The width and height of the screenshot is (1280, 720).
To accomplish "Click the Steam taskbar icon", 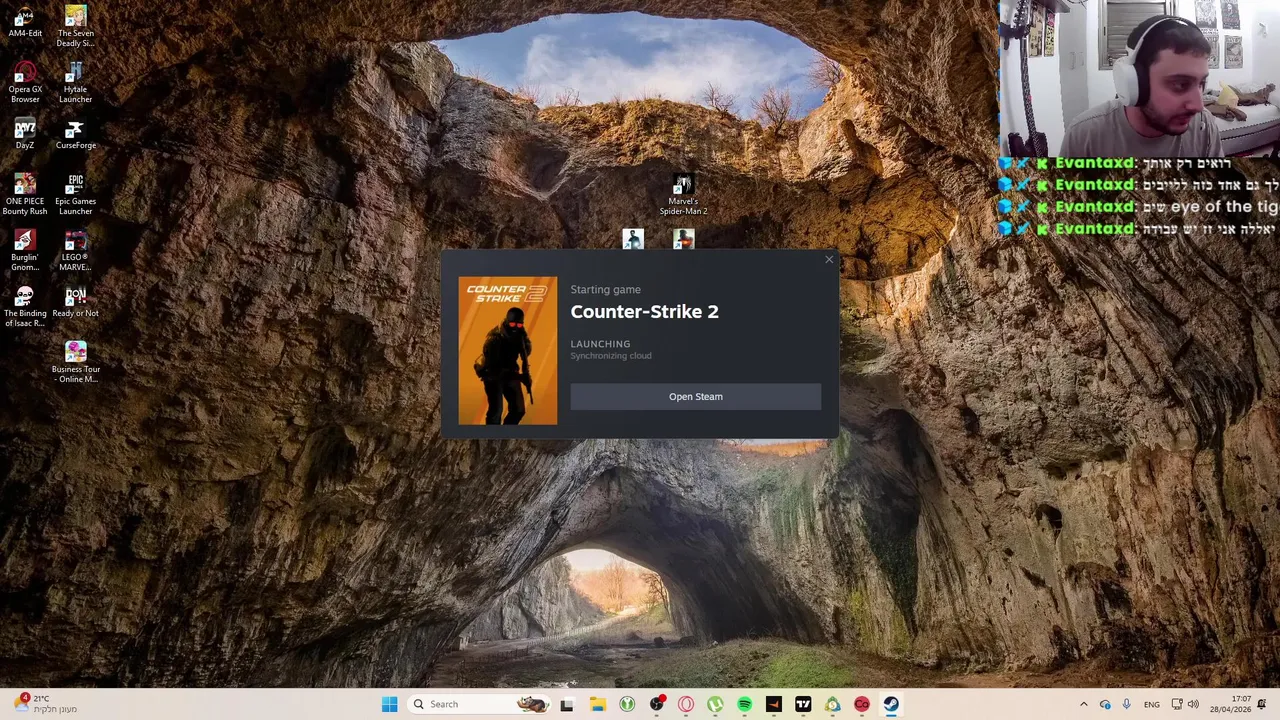I will (891, 704).
